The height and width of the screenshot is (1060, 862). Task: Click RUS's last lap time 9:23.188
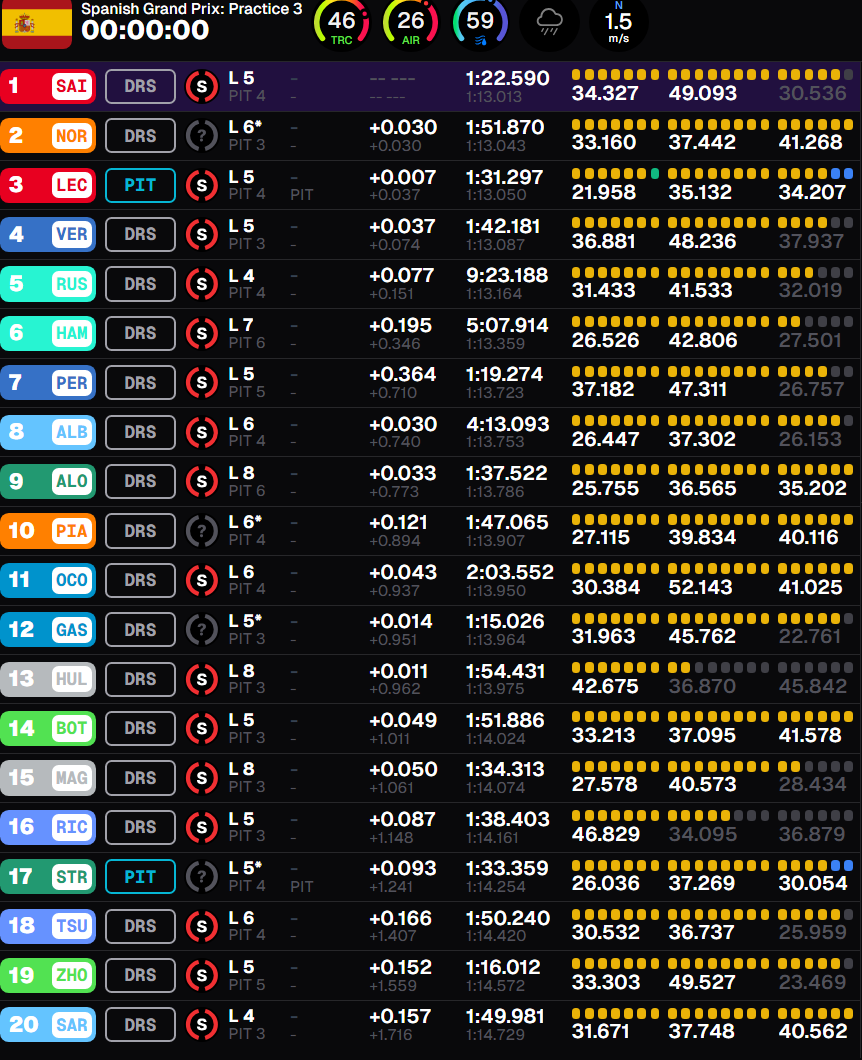[506, 276]
